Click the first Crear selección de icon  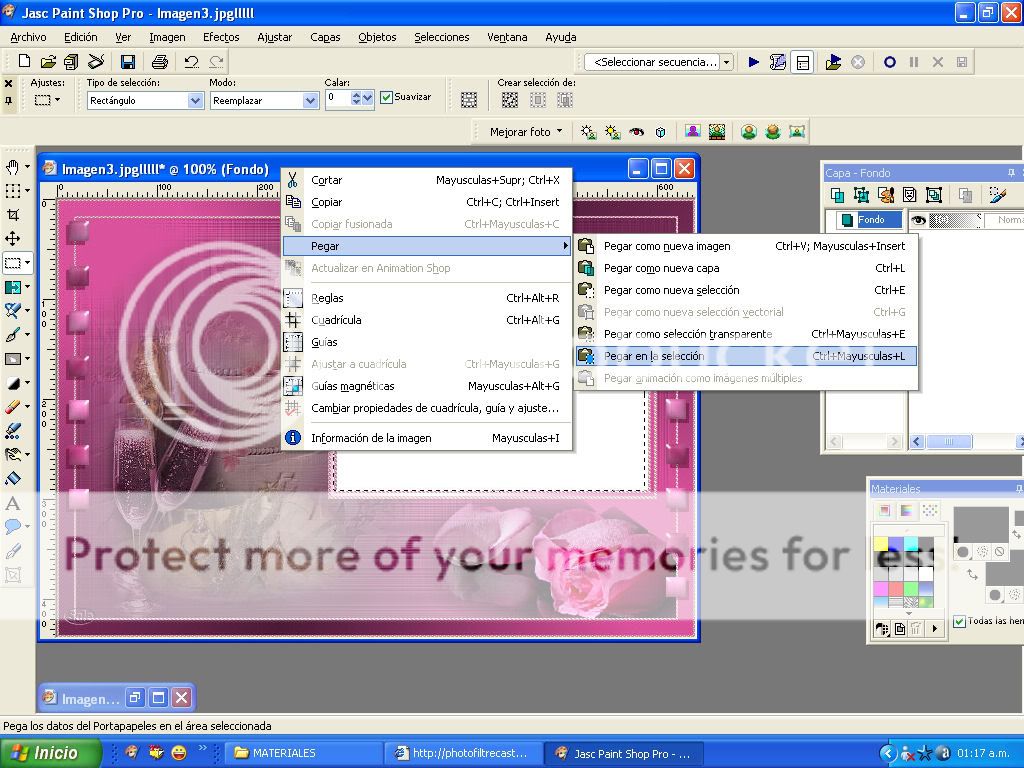510,100
